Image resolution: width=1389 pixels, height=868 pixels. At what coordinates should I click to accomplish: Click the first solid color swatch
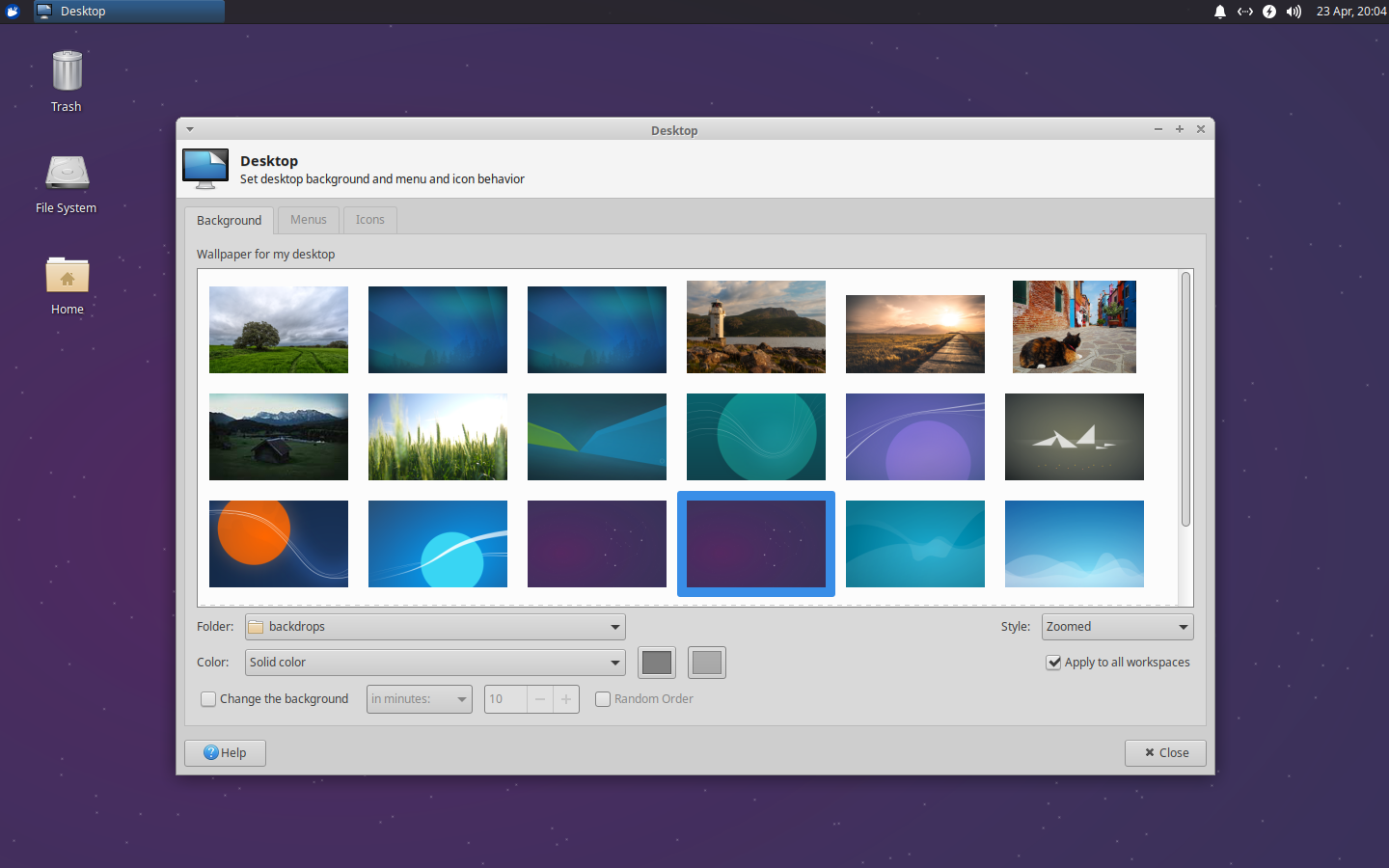click(657, 663)
